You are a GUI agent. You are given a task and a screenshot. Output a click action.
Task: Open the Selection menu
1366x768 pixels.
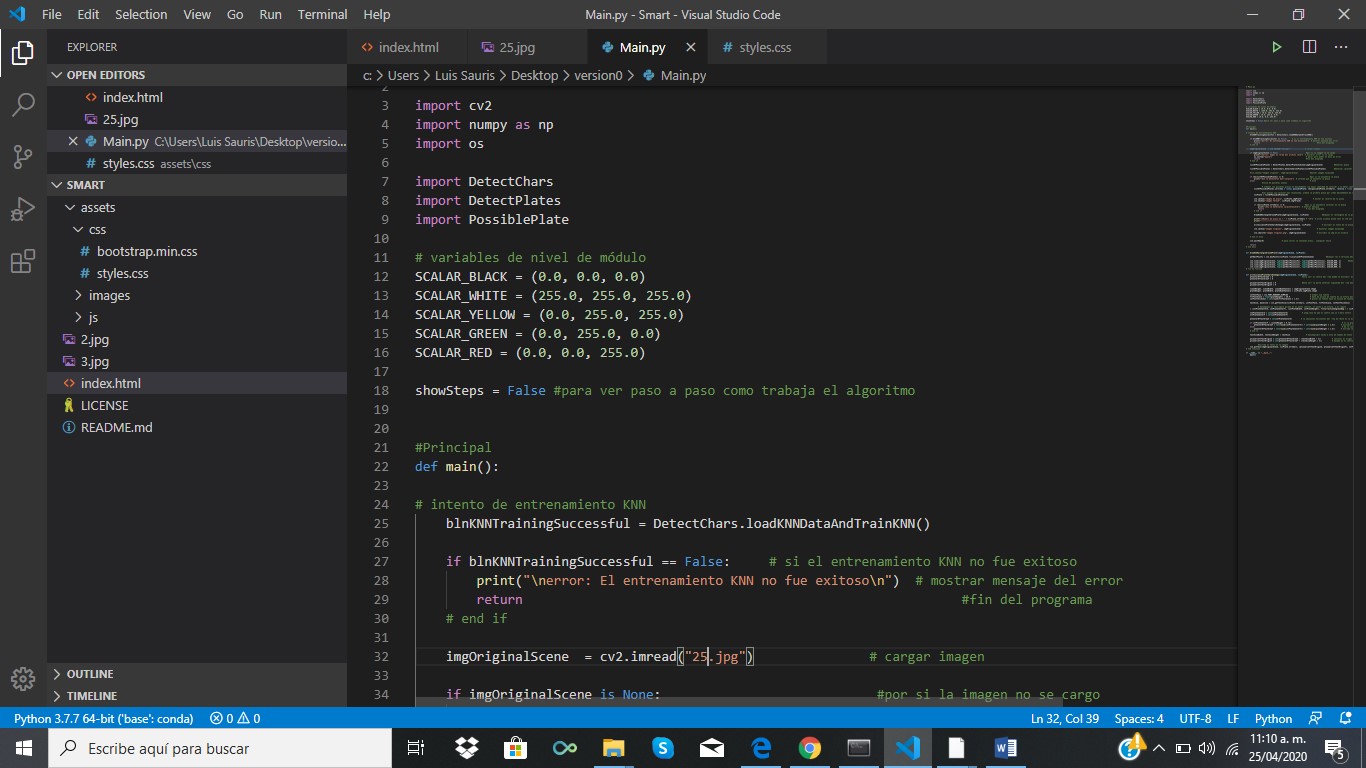(x=141, y=15)
